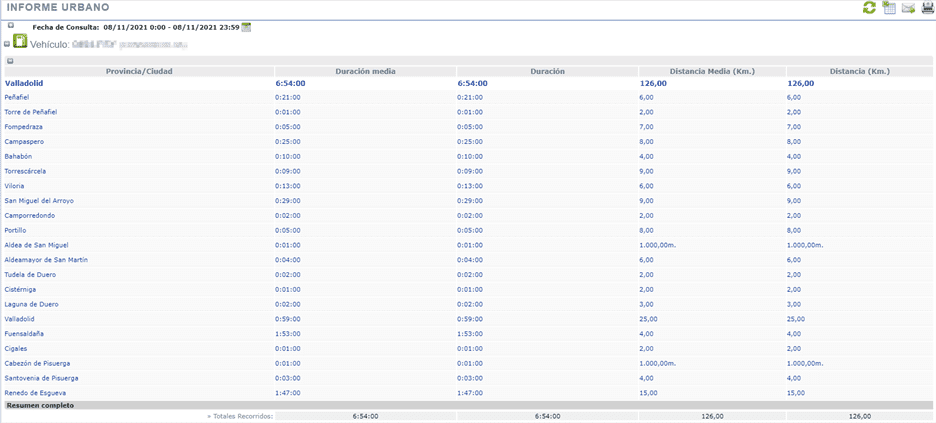Click the Resumen completo section header
The image size is (936, 423).
(468, 406)
